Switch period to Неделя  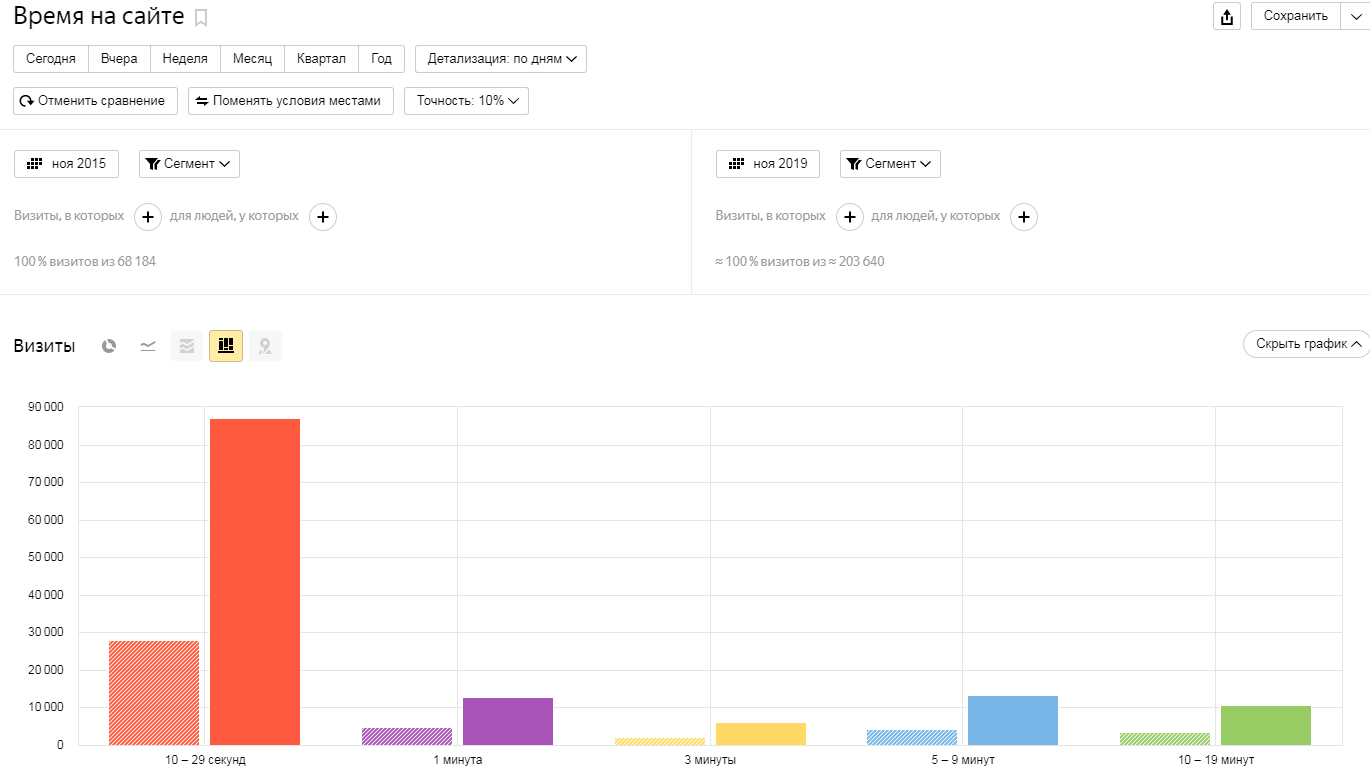185,59
